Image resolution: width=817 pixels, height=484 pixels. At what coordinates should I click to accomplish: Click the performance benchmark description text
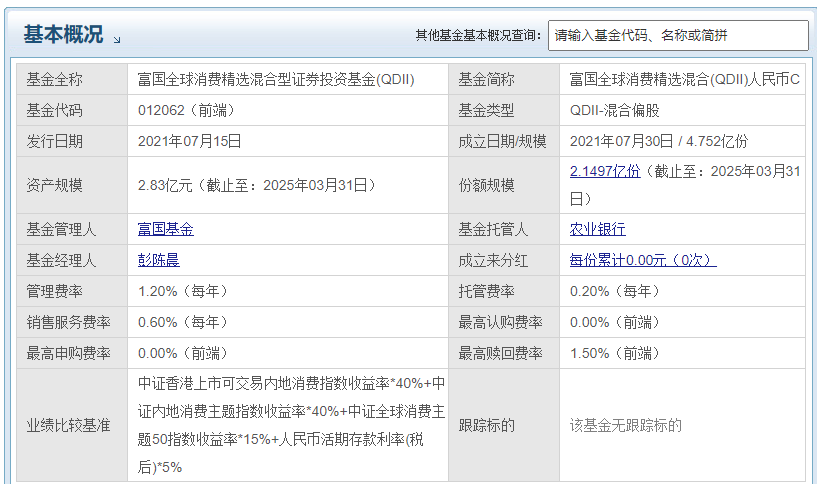click(x=291, y=425)
